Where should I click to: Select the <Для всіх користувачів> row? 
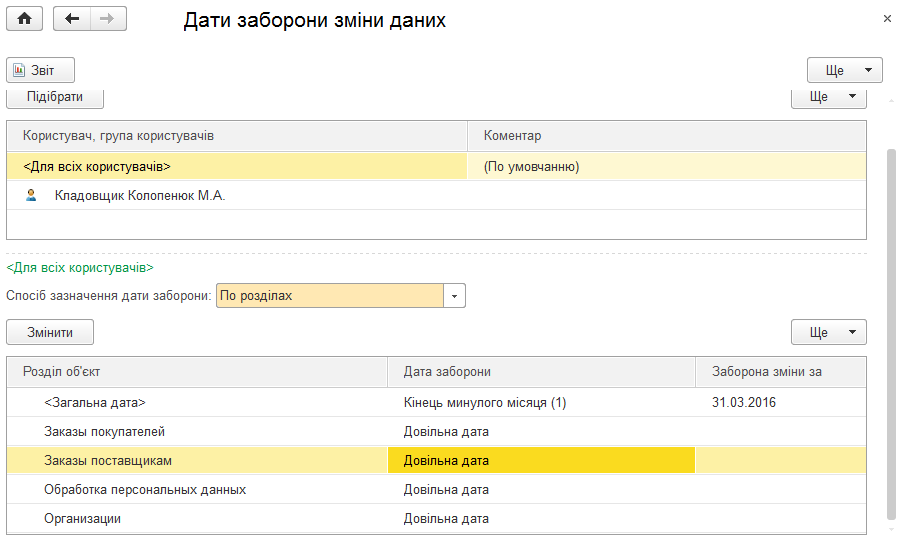click(x=436, y=166)
